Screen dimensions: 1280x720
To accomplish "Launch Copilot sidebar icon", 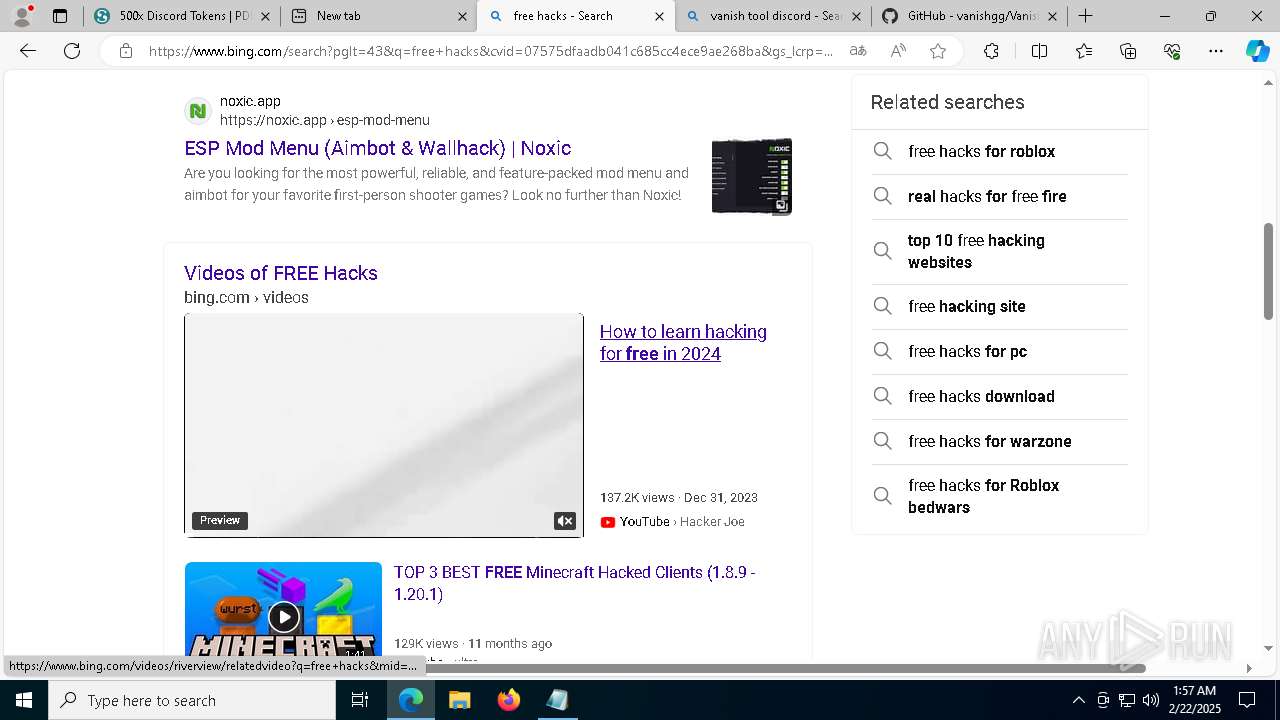I will 1257,51.
